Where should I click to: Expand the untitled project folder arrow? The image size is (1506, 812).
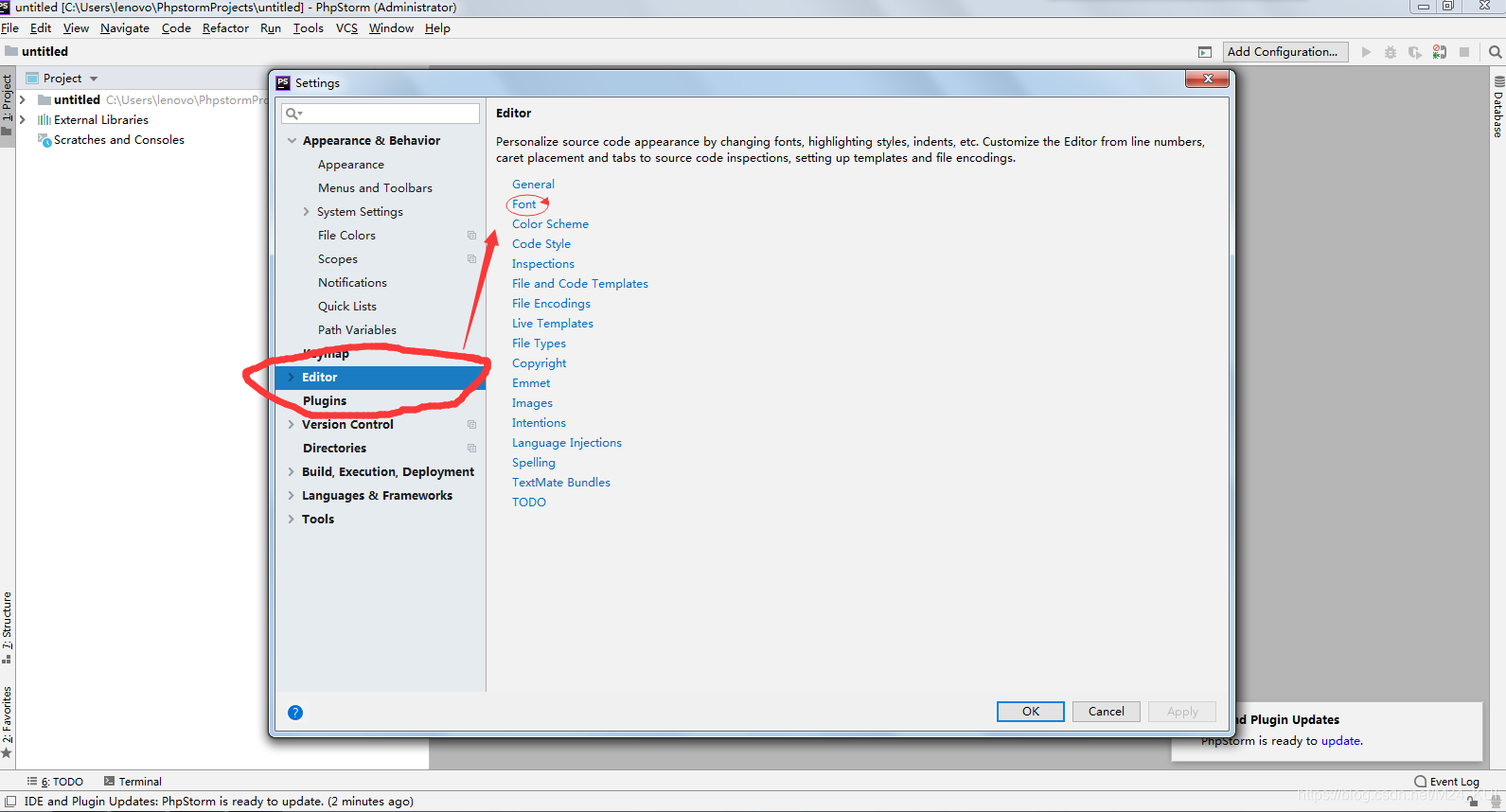tap(22, 100)
